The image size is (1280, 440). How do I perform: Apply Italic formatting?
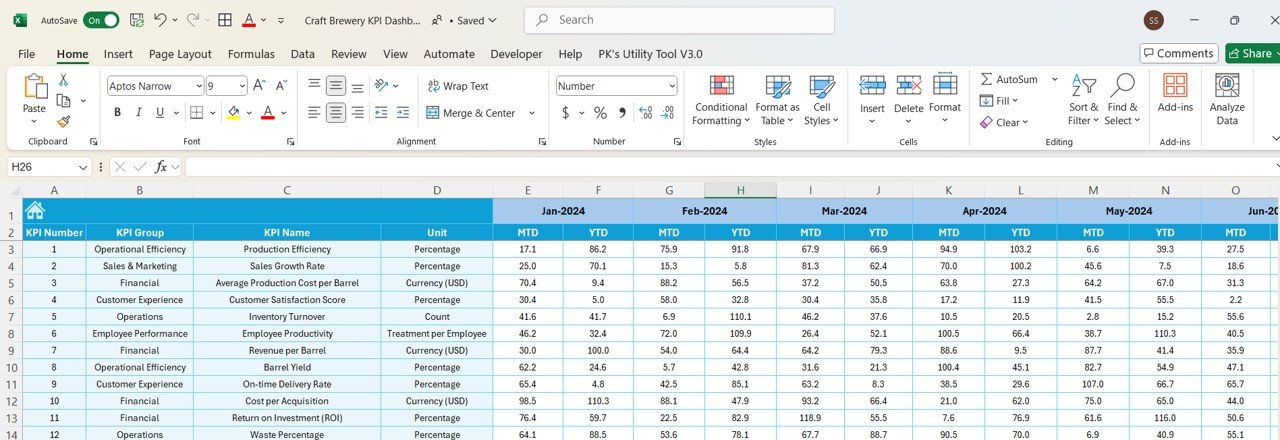pos(138,113)
